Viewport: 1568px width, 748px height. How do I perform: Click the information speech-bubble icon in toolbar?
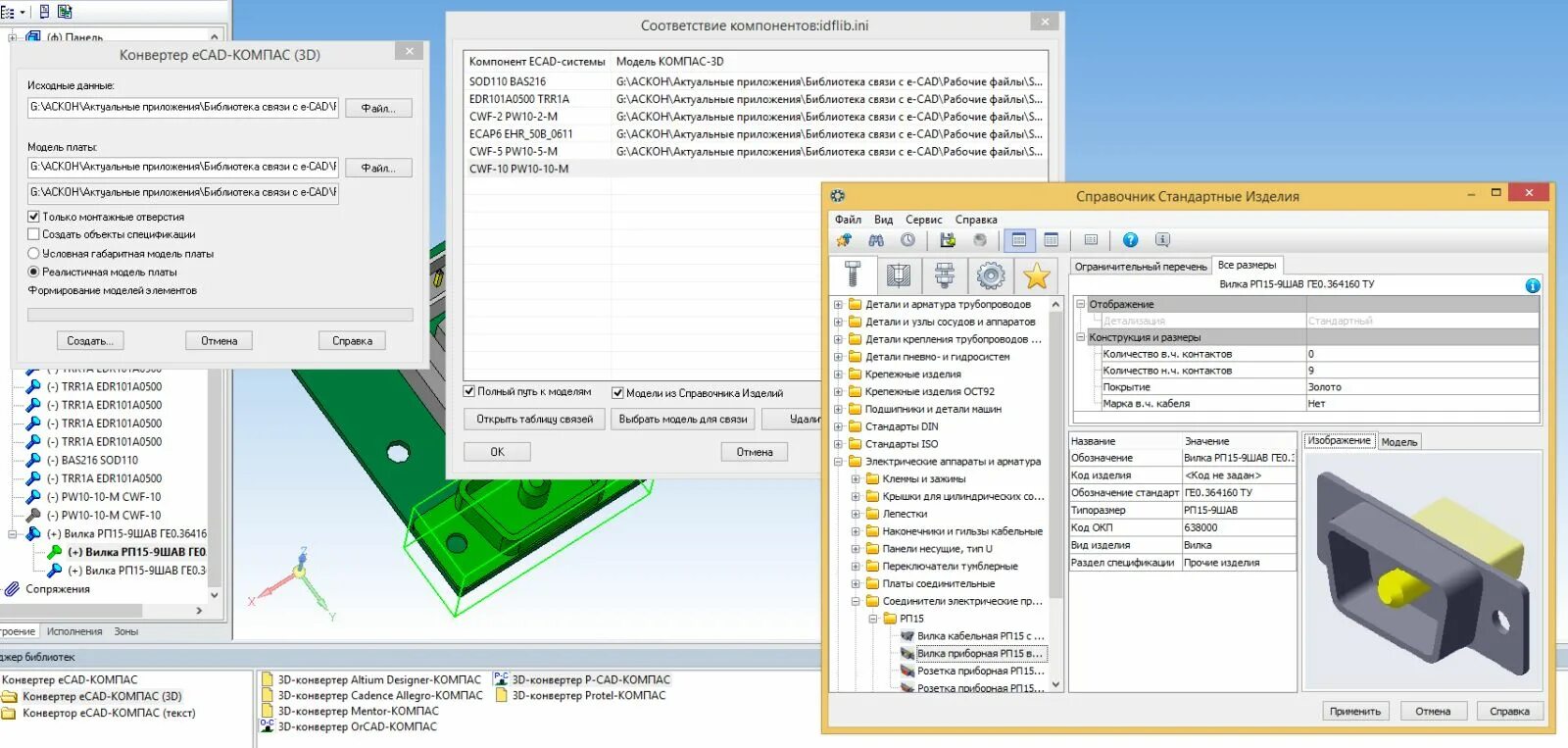coord(1162,240)
